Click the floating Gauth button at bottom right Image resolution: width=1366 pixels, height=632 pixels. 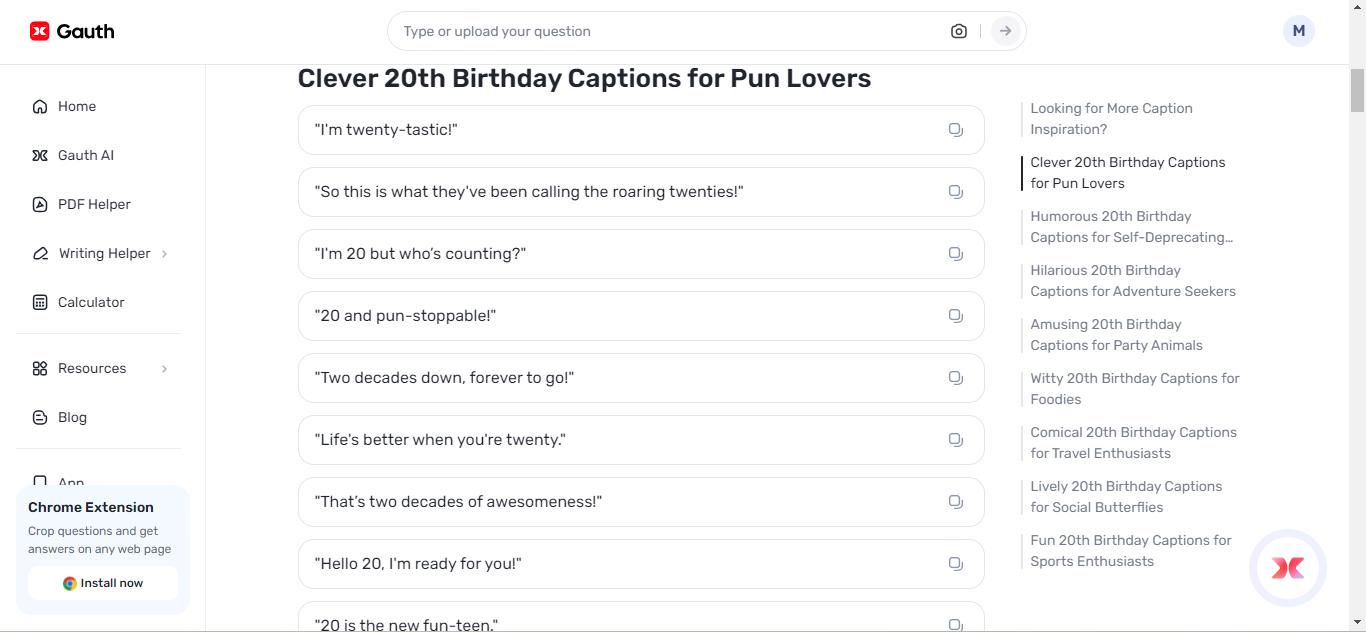point(1288,568)
